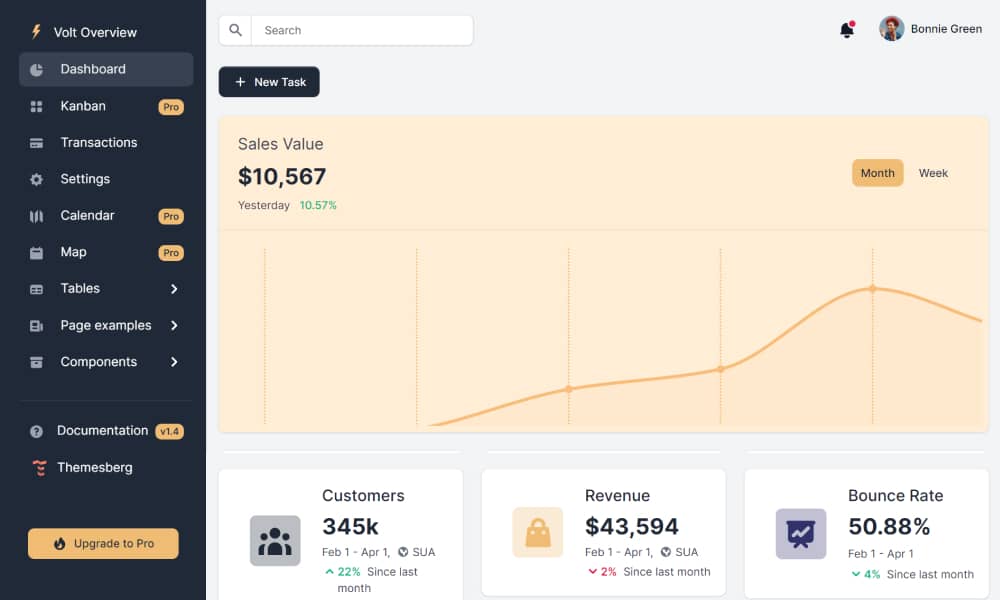The width and height of the screenshot is (1000, 600).
Task: Click the highest data point on sales chart
Action: pyautogui.click(x=872, y=288)
